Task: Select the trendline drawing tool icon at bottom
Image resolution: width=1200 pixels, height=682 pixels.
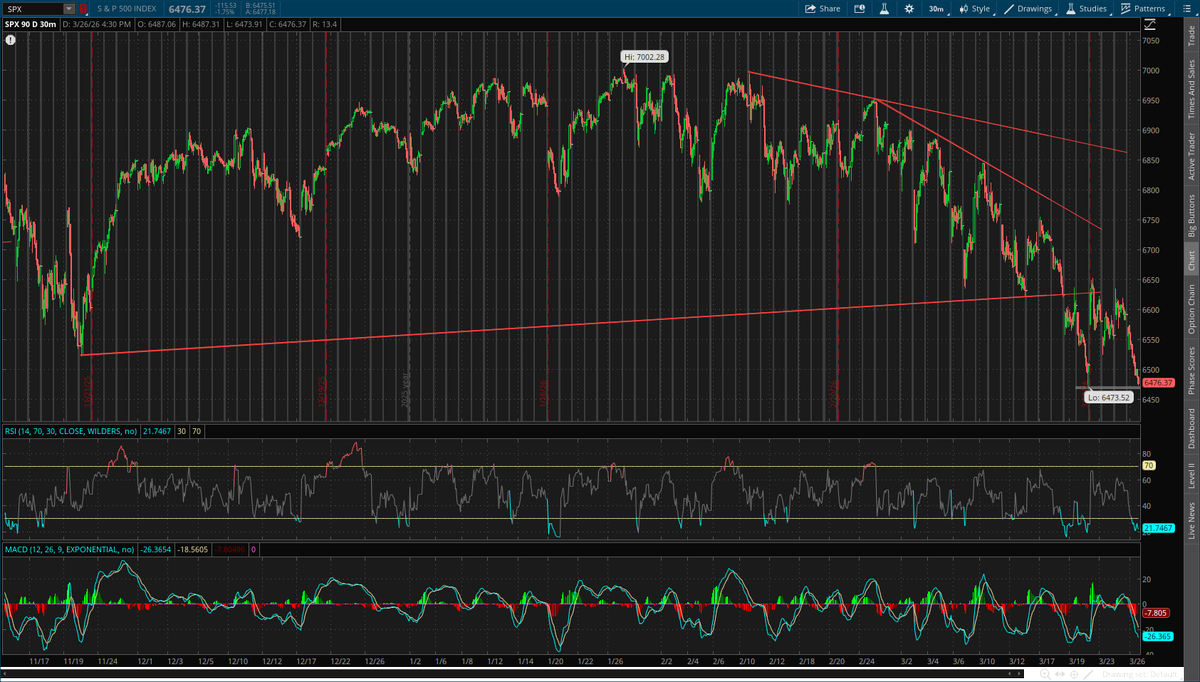Action: [x=1088, y=675]
